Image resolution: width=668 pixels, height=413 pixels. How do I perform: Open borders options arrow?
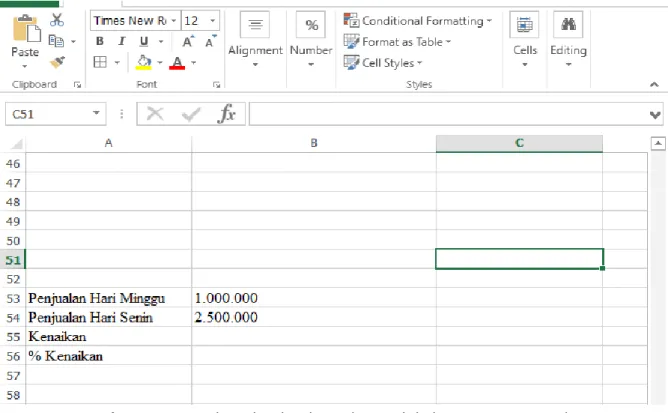point(117,63)
